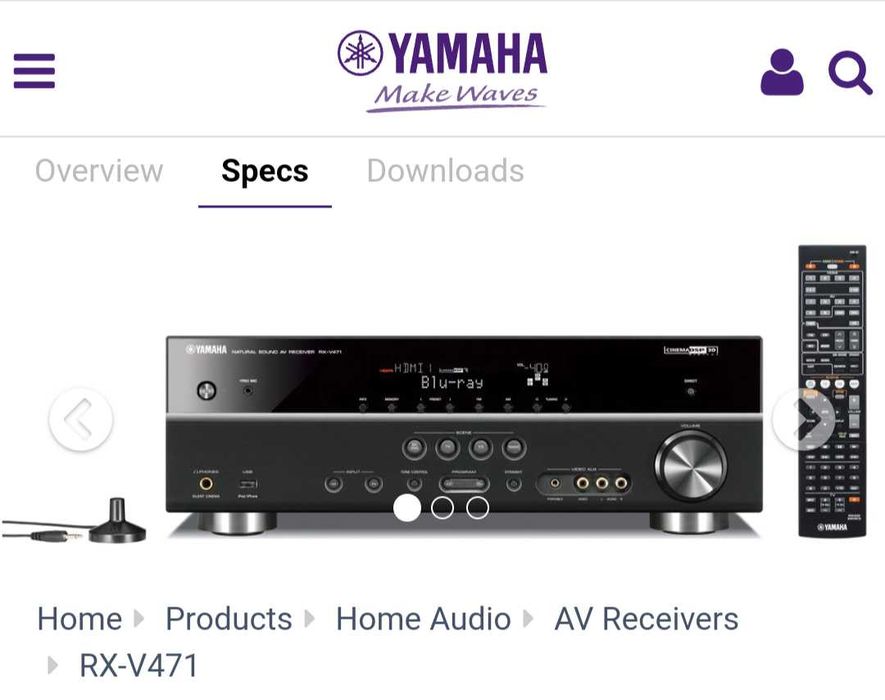Click the calibration microphone image

(73, 522)
